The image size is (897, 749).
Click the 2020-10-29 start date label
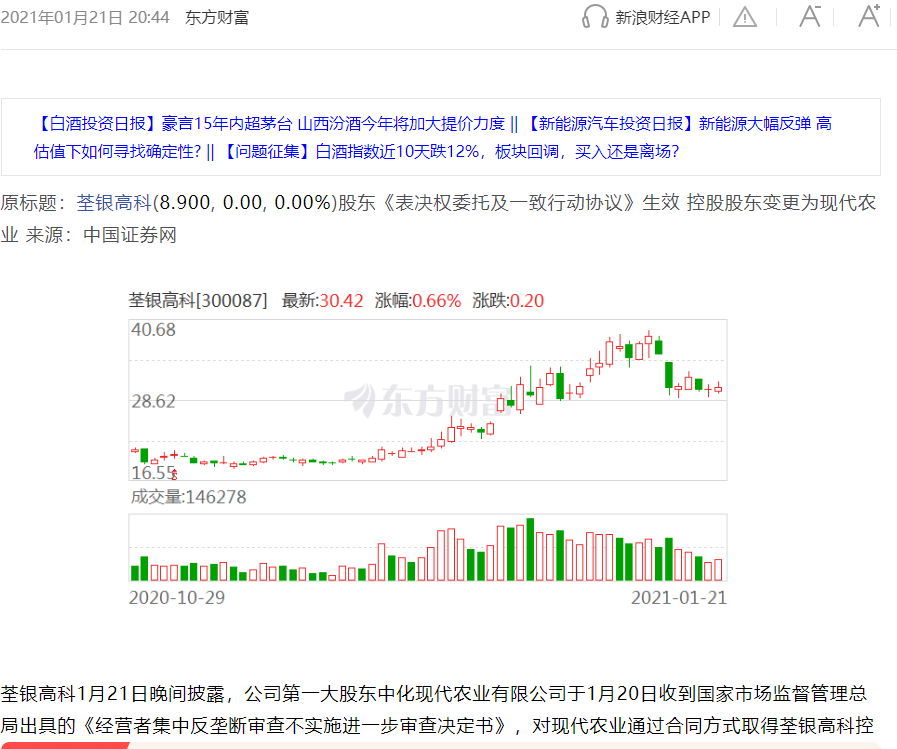coord(177,597)
